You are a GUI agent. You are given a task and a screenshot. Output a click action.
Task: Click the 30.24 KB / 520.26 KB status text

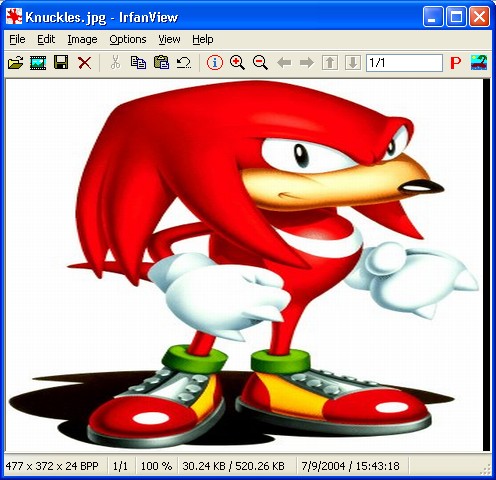coord(233,466)
